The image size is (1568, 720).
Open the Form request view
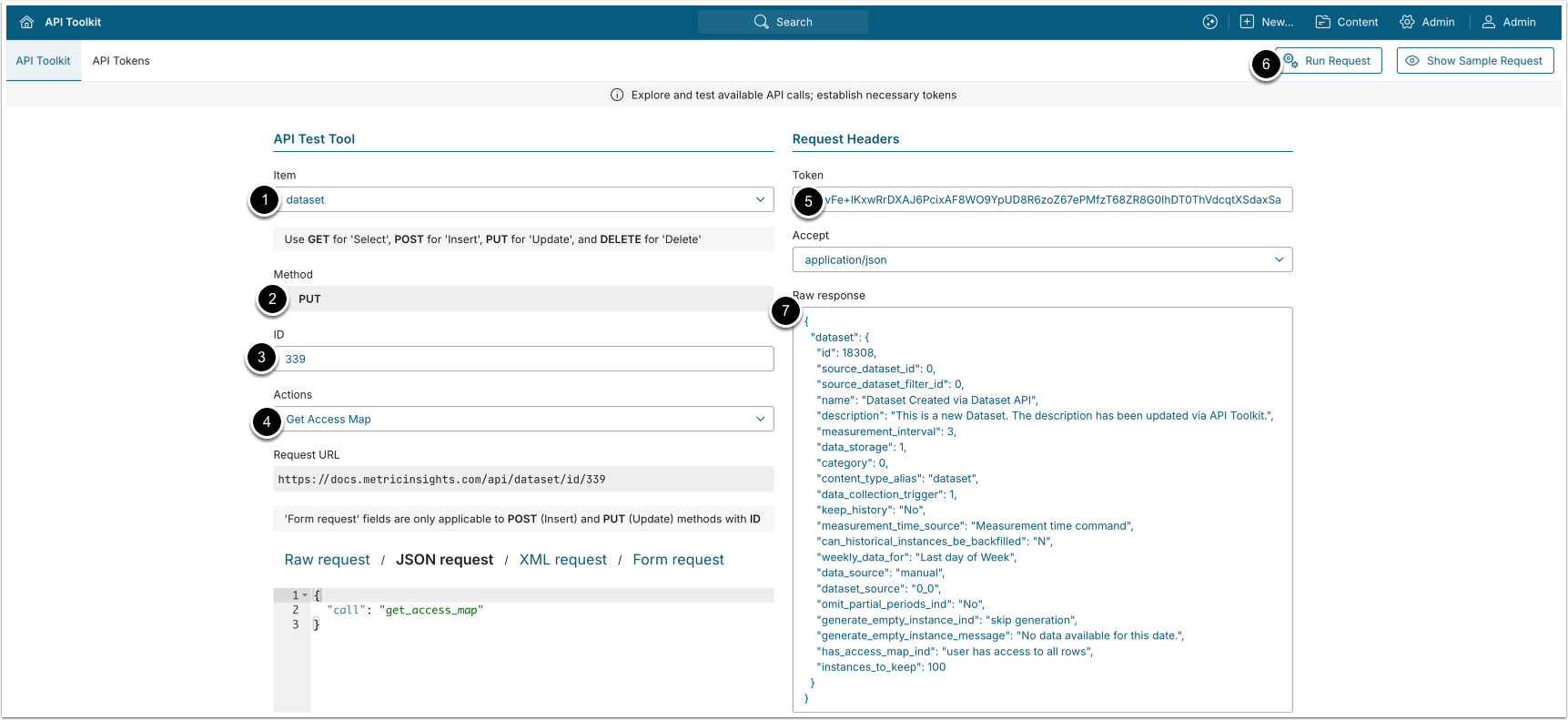click(x=678, y=560)
